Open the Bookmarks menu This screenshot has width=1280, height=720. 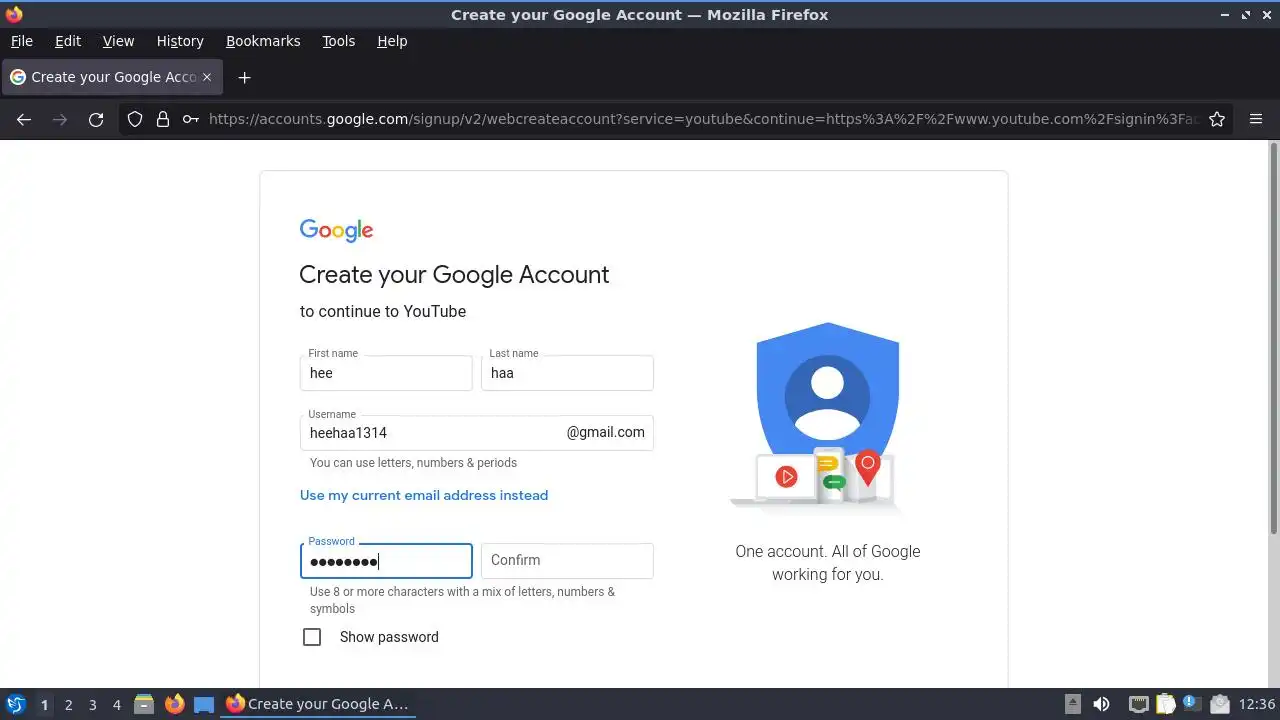pos(263,41)
